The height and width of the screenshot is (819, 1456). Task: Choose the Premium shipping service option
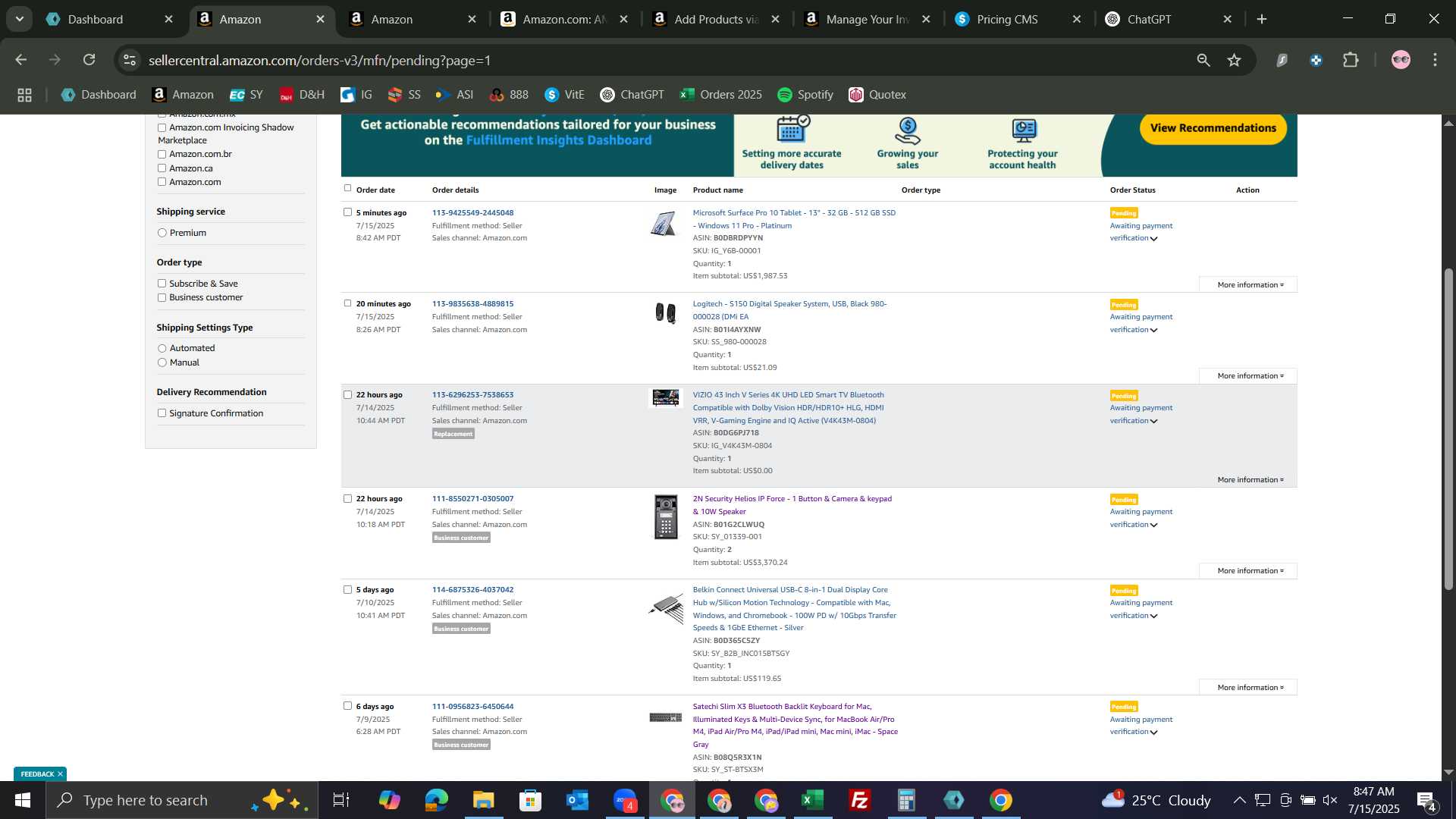[x=162, y=233]
